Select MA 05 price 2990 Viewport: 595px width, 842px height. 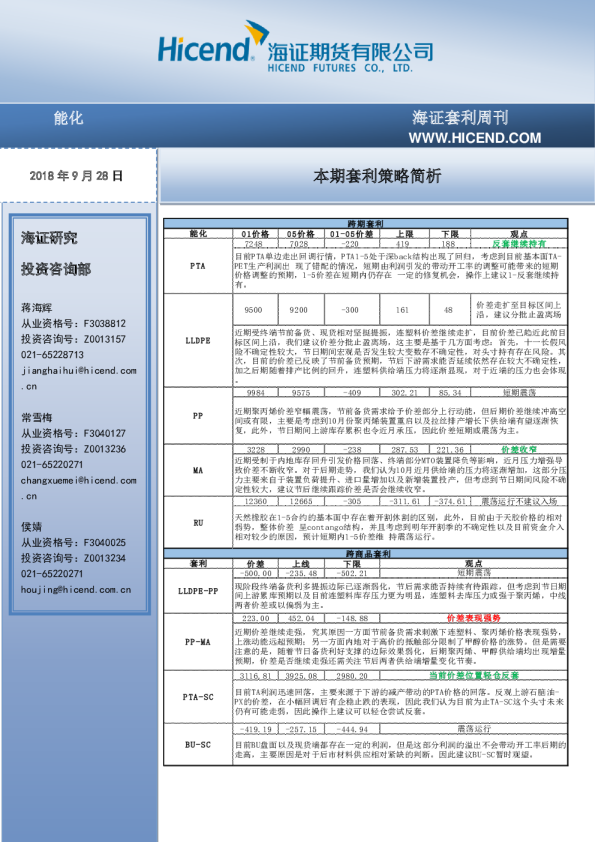(x=301, y=449)
